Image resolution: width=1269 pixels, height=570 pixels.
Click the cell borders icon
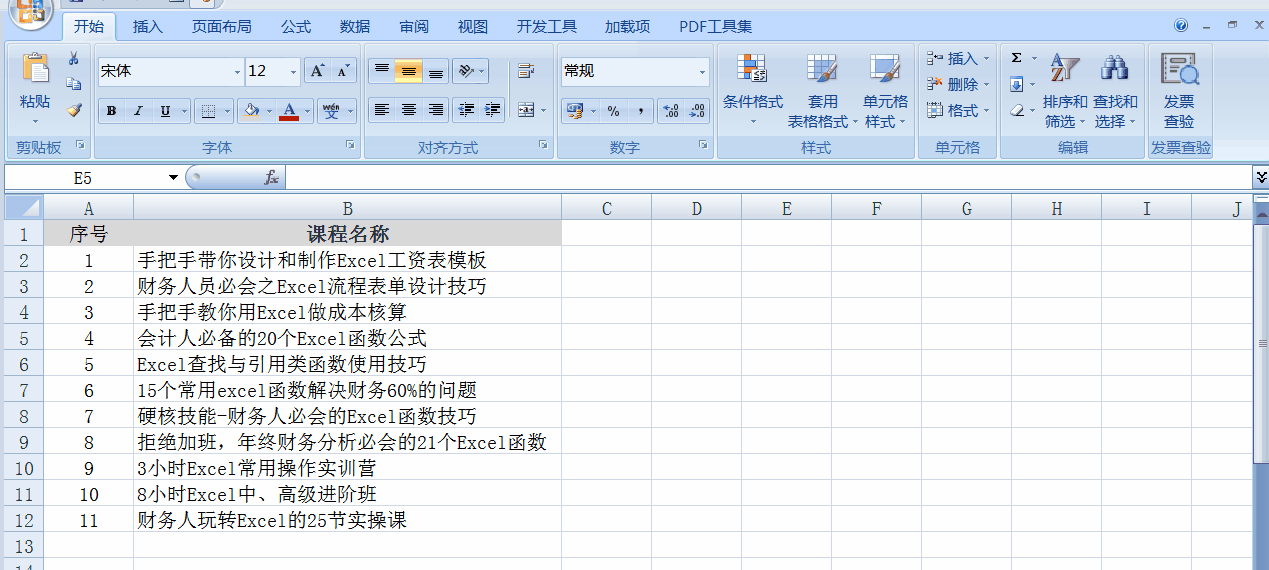click(208, 111)
